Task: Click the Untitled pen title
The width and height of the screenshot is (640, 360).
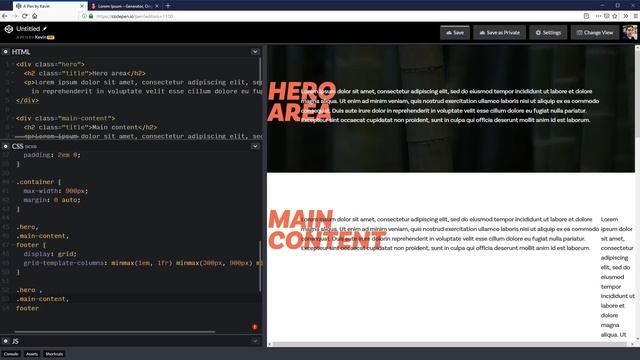Action: coord(28,29)
